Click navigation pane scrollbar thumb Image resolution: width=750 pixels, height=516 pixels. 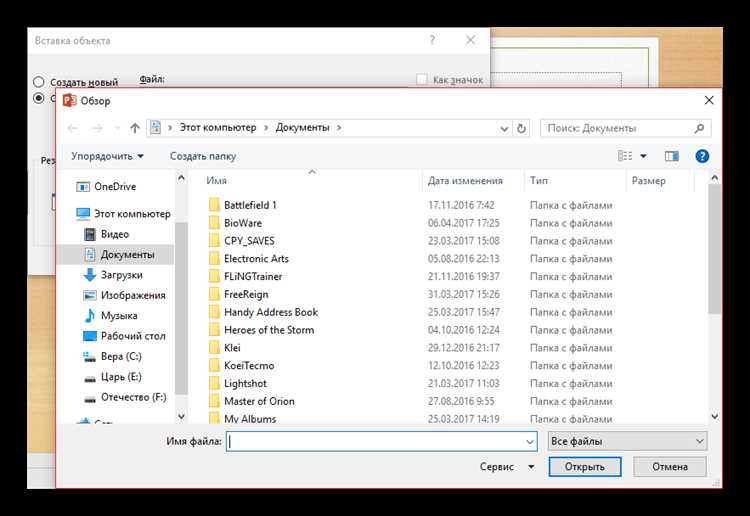181,308
